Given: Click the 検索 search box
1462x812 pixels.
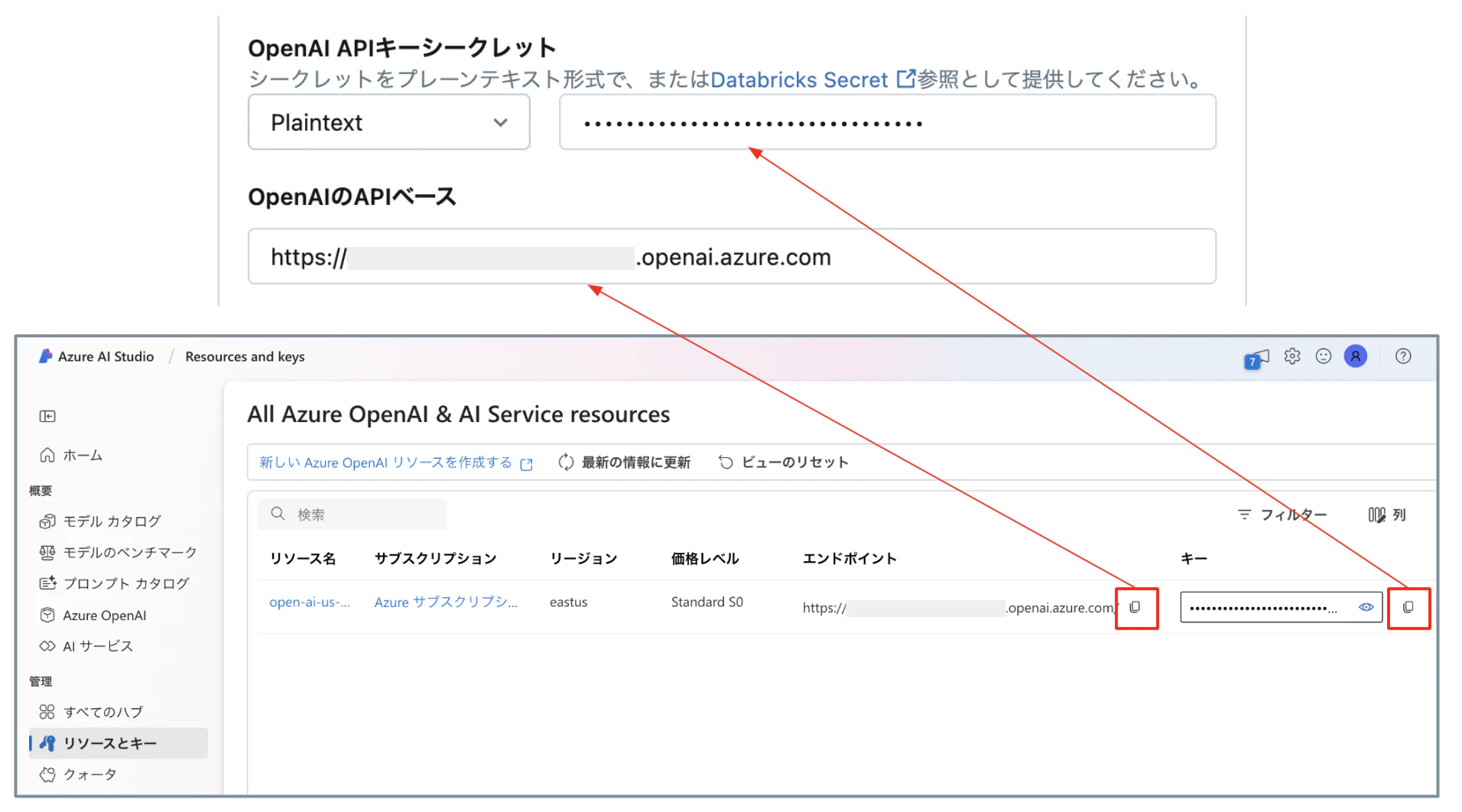Looking at the screenshot, I should click(353, 515).
